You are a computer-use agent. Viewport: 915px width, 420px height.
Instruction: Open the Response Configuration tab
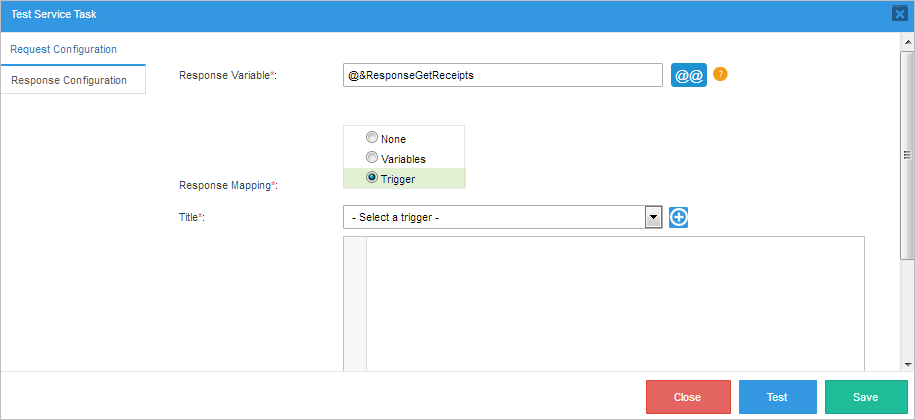[x=69, y=80]
